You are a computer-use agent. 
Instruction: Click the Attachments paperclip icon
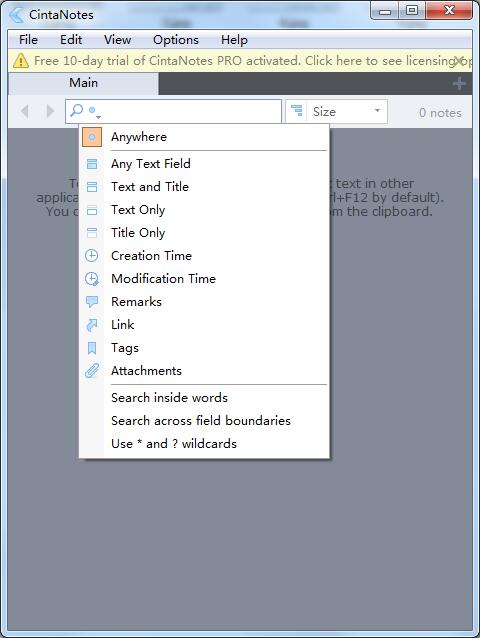[92, 371]
